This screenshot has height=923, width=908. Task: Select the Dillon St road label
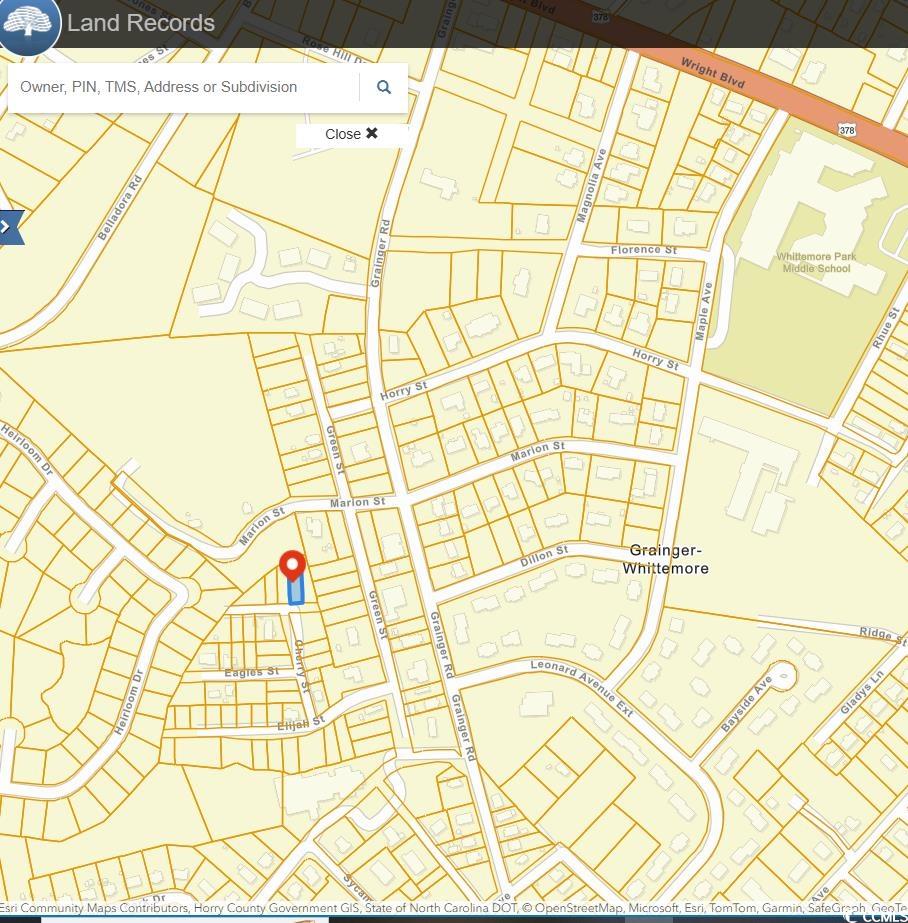coord(544,557)
